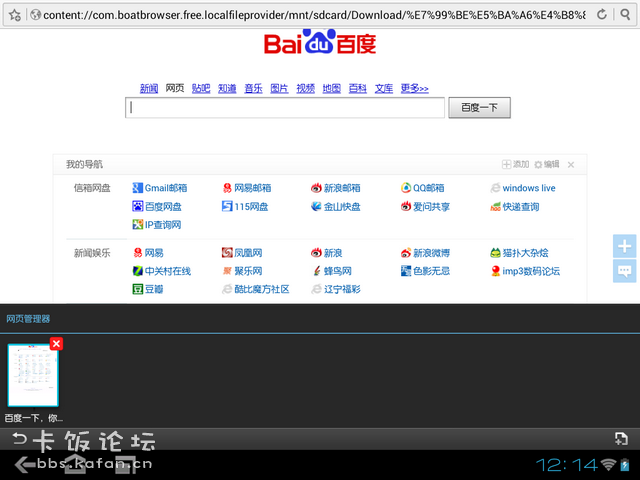The width and height of the screenshot is (640, 480).
Task: Open IP查询网 shortcut
Action: point(157,225)
